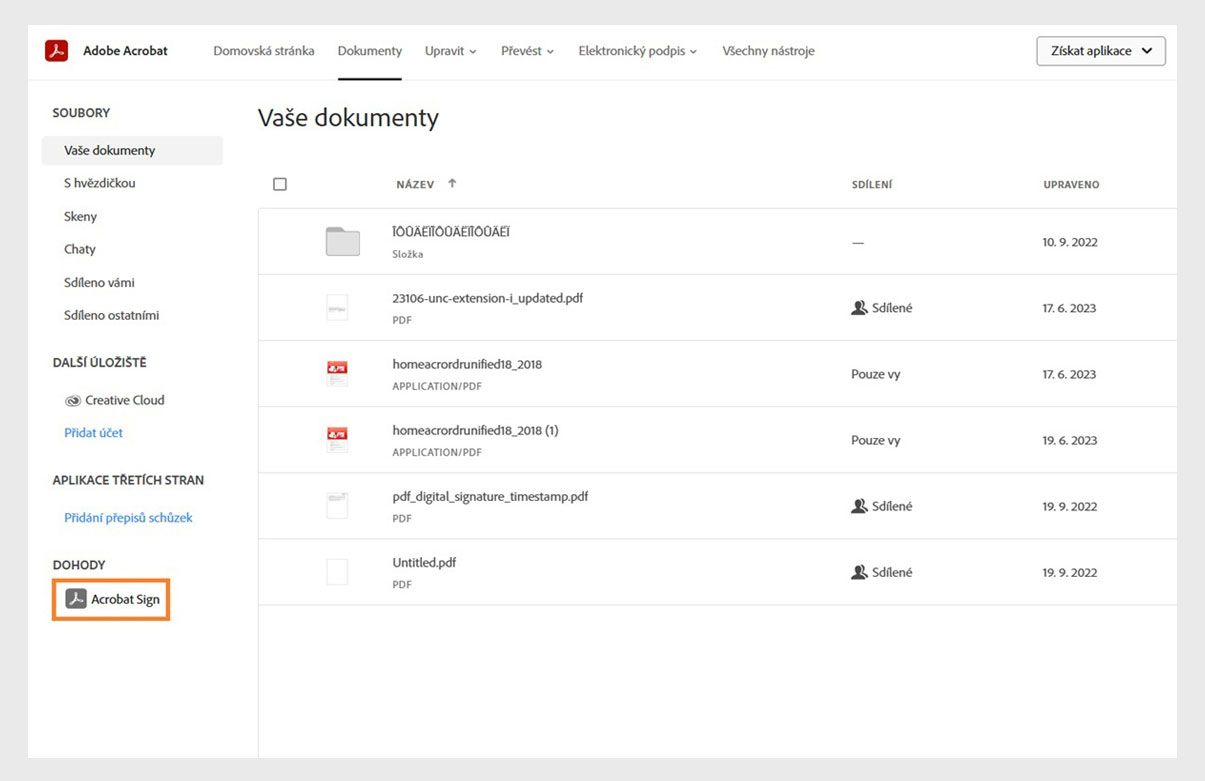The image size is (1205, 781).
Task: Open the folder icon in the first row
Action: click(342, 242)
